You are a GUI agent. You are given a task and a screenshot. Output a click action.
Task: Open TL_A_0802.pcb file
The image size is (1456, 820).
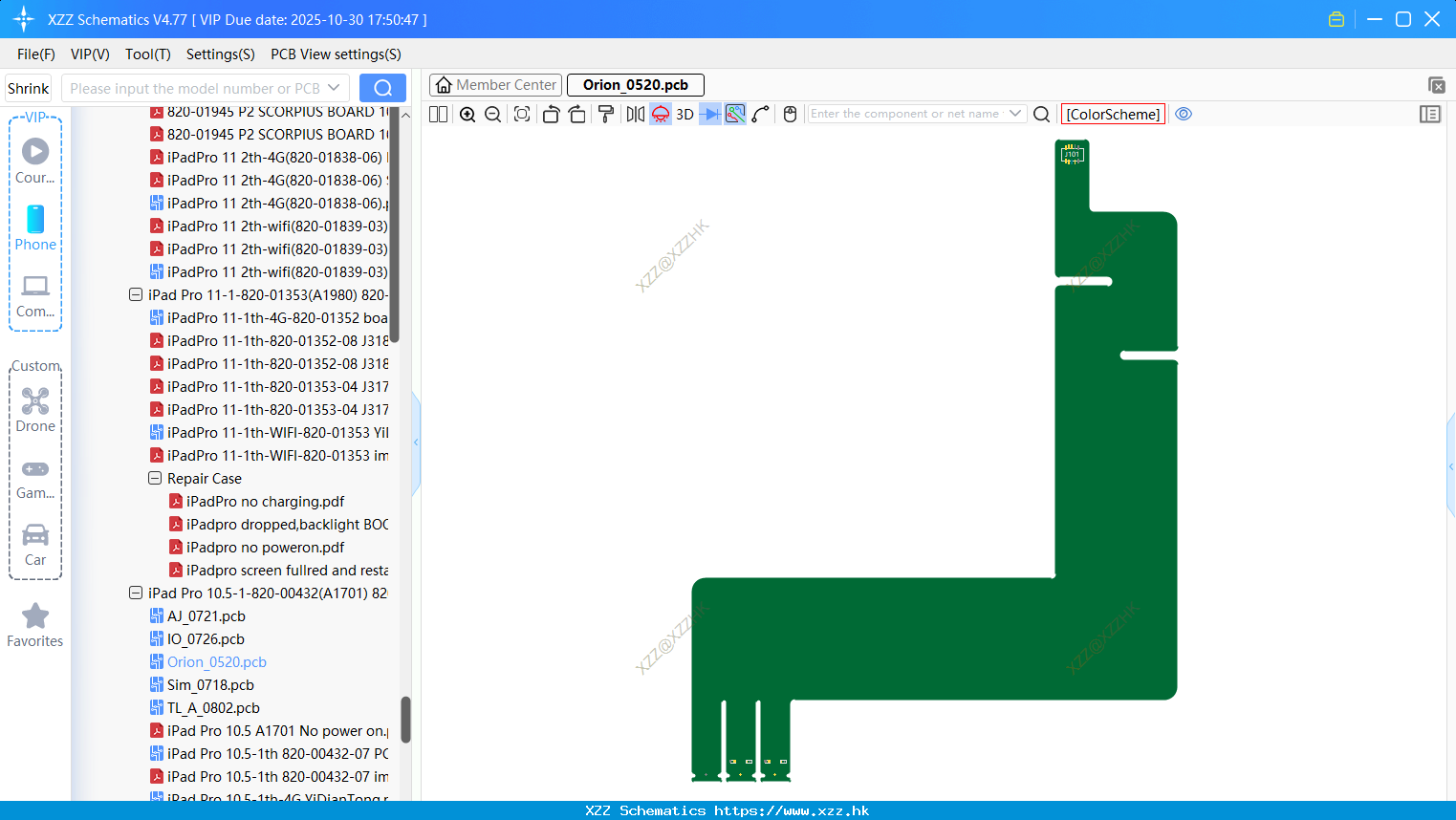pyautogui.click(x=213, y=708)
